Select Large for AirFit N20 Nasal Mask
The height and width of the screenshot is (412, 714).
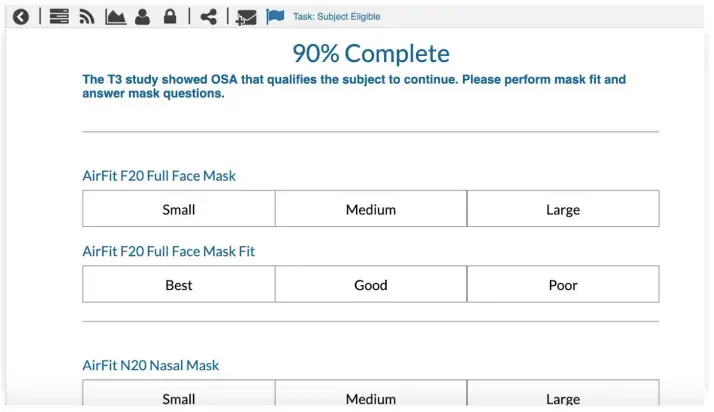563,397
